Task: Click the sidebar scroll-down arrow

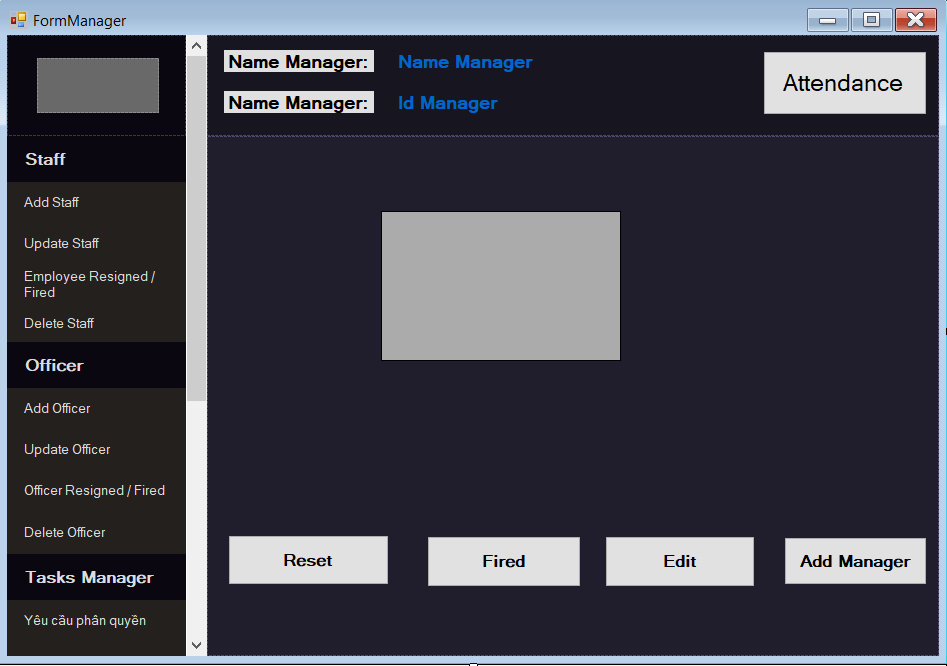Action: pyautogui.click(x=196, y=644)
